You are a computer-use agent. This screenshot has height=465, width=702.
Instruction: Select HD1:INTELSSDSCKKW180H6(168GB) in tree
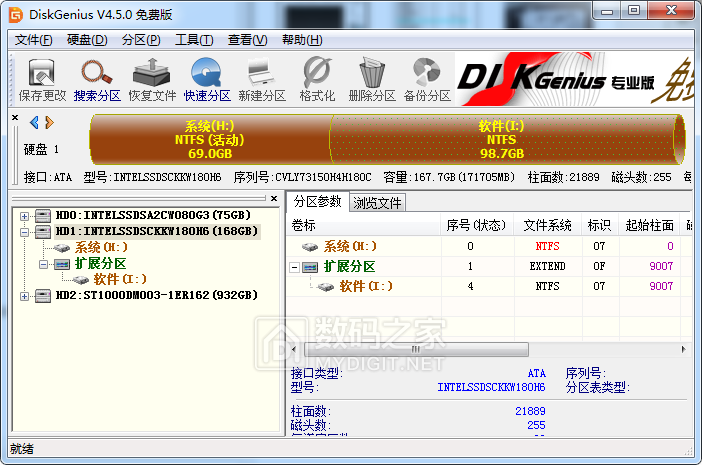coord(157,231)
